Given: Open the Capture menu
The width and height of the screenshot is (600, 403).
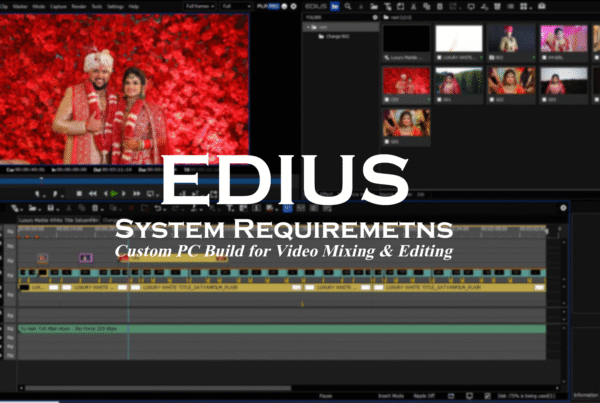Looking at the screenshot, I should pos(58,7).
